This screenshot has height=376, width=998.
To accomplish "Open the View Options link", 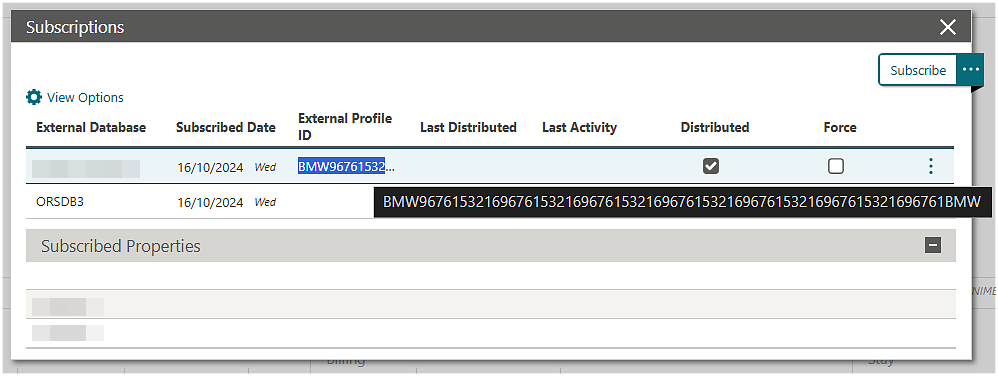I will [x=85, y=97].
